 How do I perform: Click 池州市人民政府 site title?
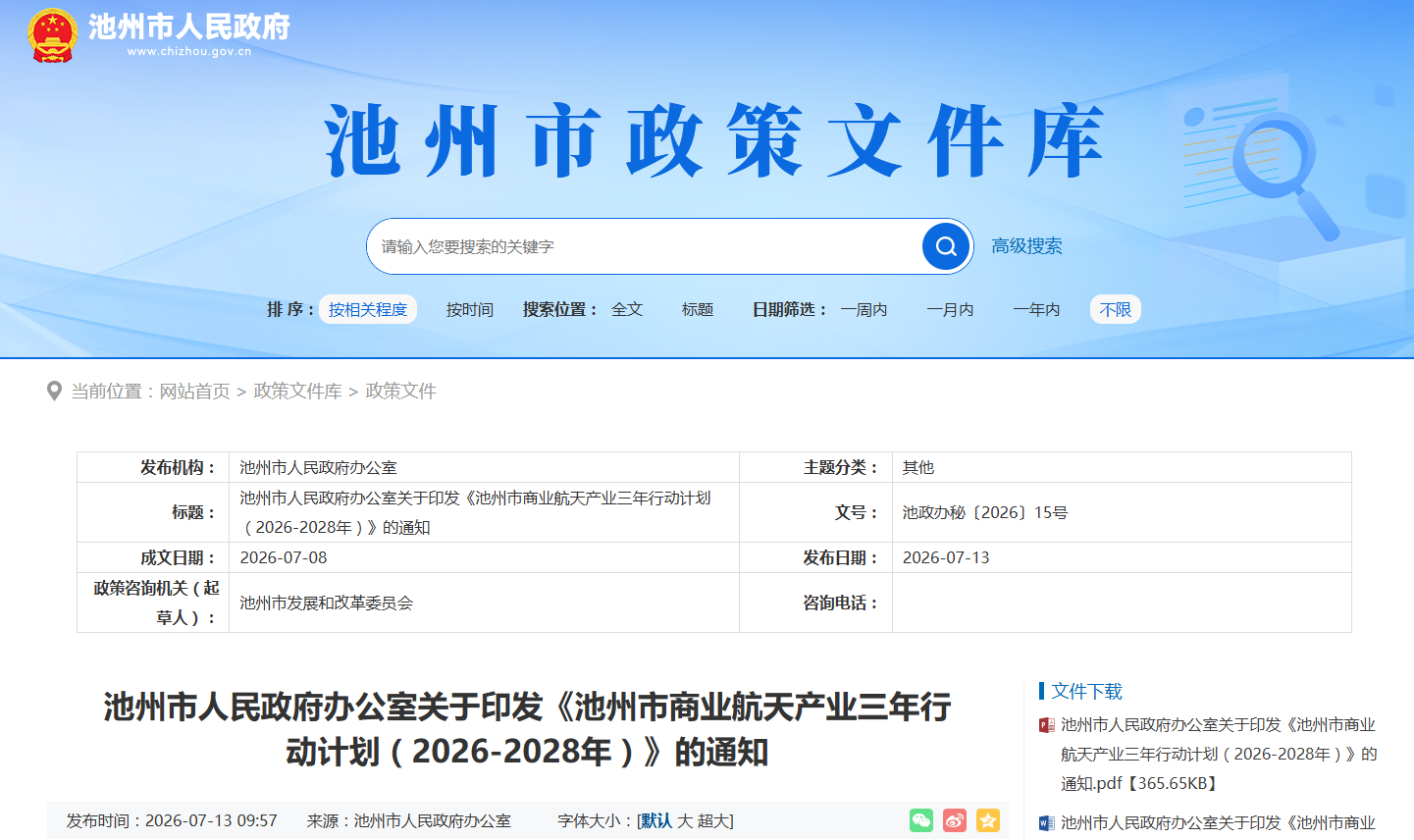click(x=189, y=26)
